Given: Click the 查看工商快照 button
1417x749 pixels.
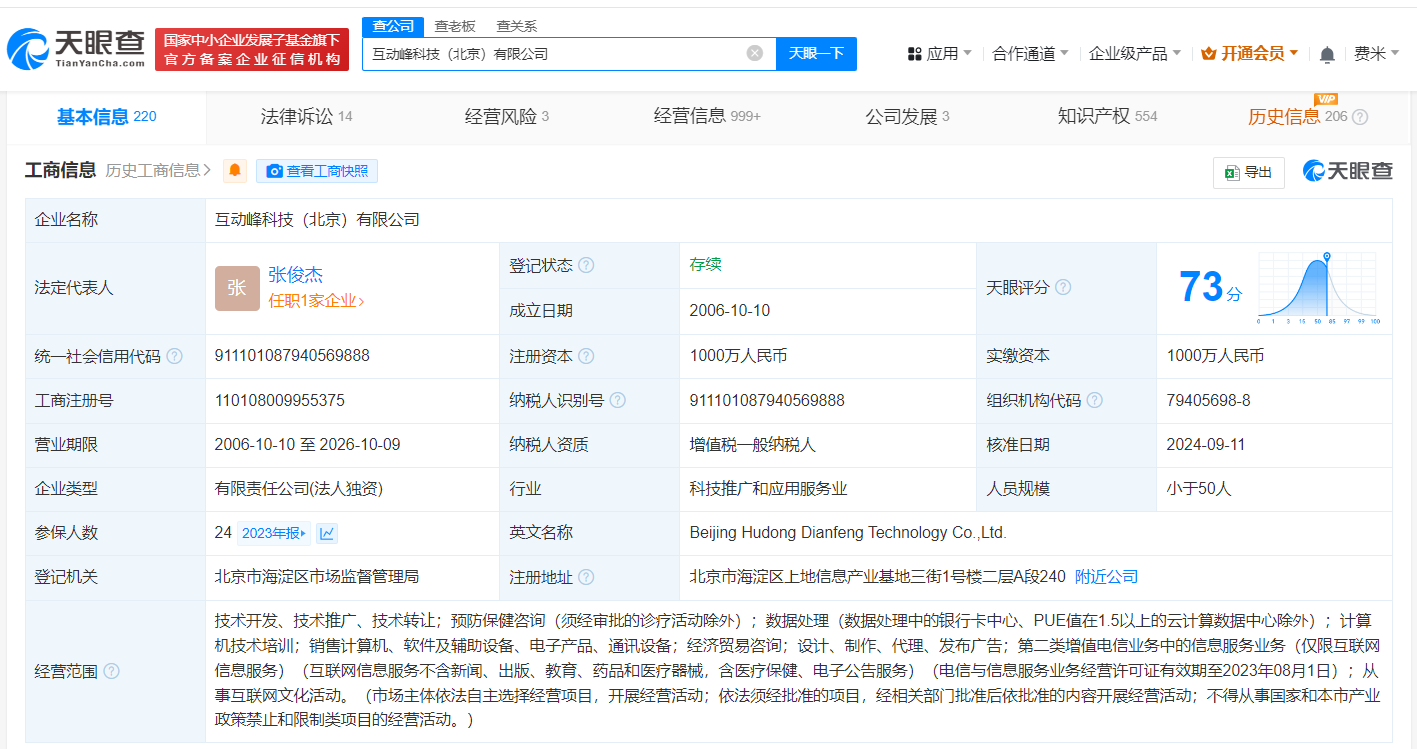Looking at the screenshot, I should (x=317, y=170).
